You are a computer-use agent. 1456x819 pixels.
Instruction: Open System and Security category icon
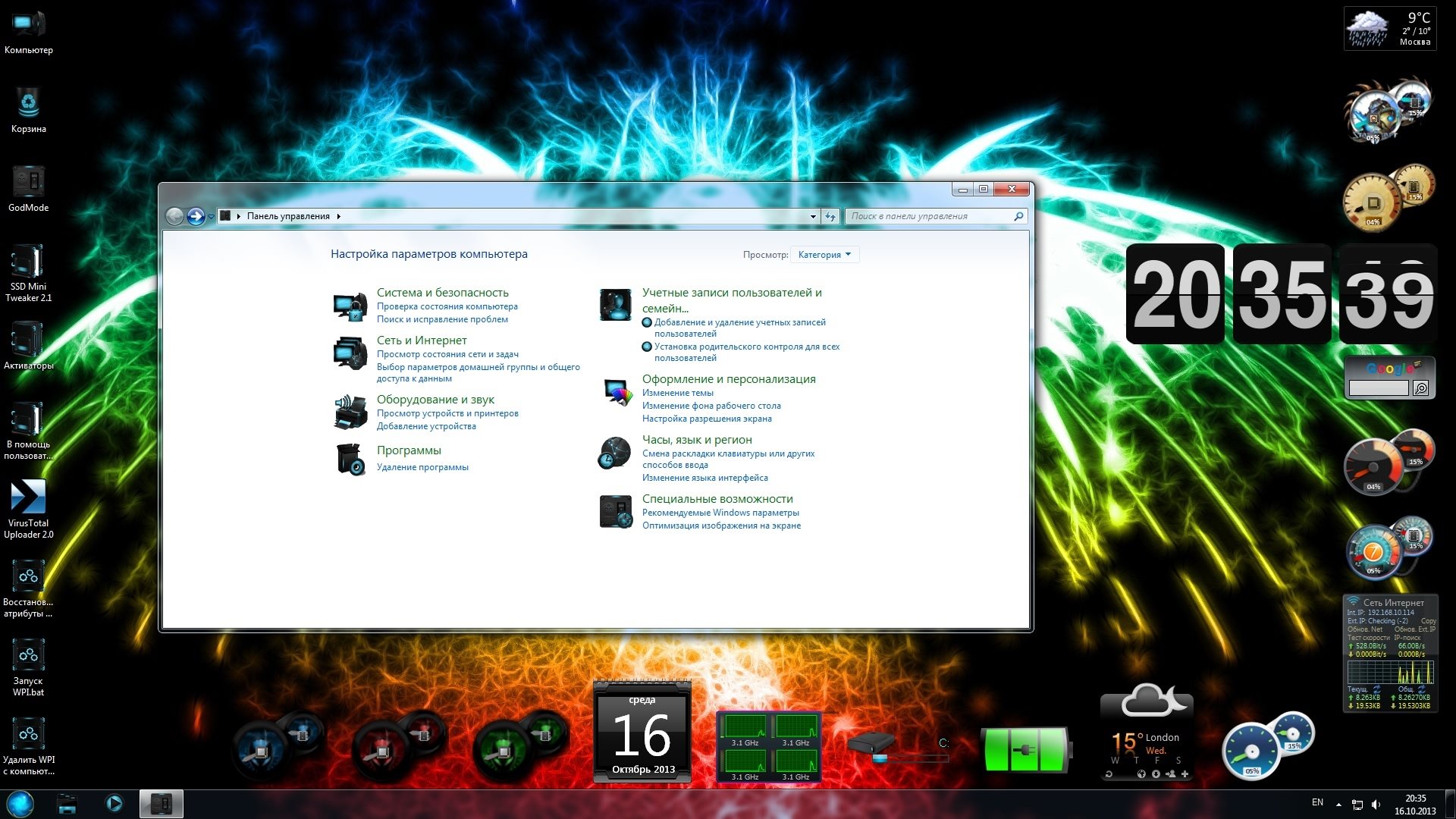pyautogui.click(x=350, y=306)
